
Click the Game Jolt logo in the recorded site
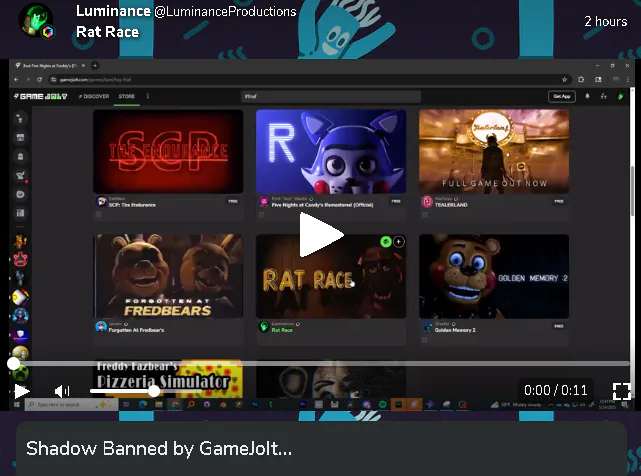(40, 97)
